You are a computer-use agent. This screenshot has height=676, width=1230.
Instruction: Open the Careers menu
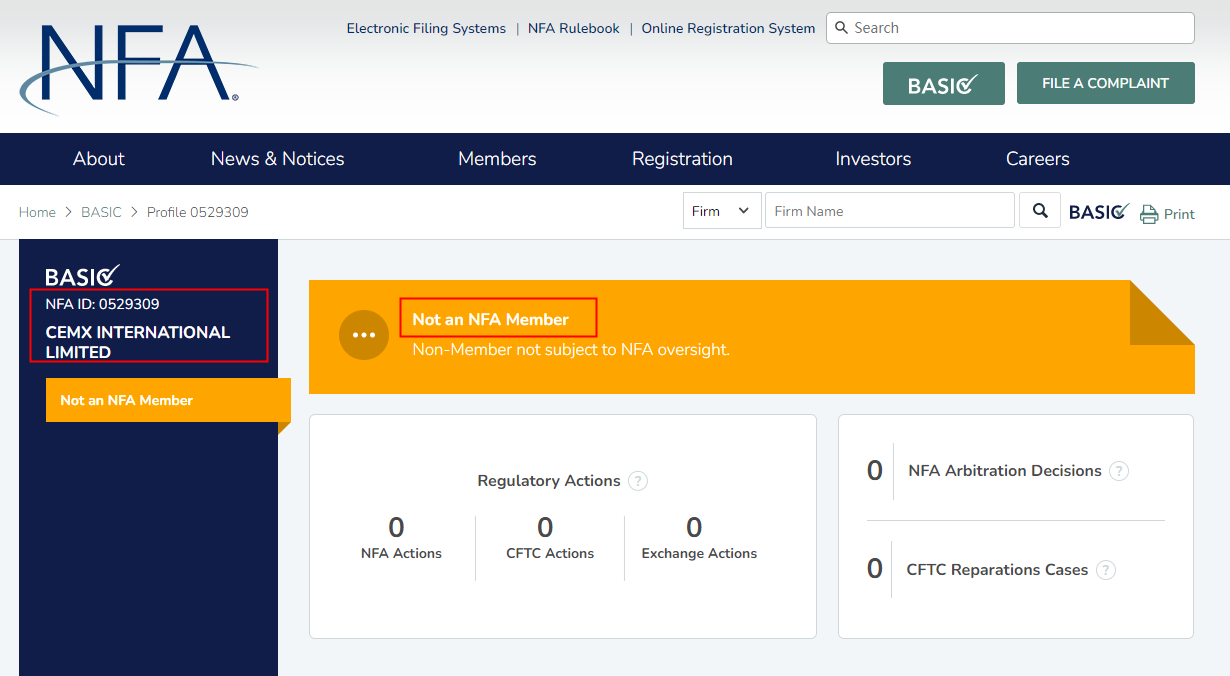[x=1038, y=159]
